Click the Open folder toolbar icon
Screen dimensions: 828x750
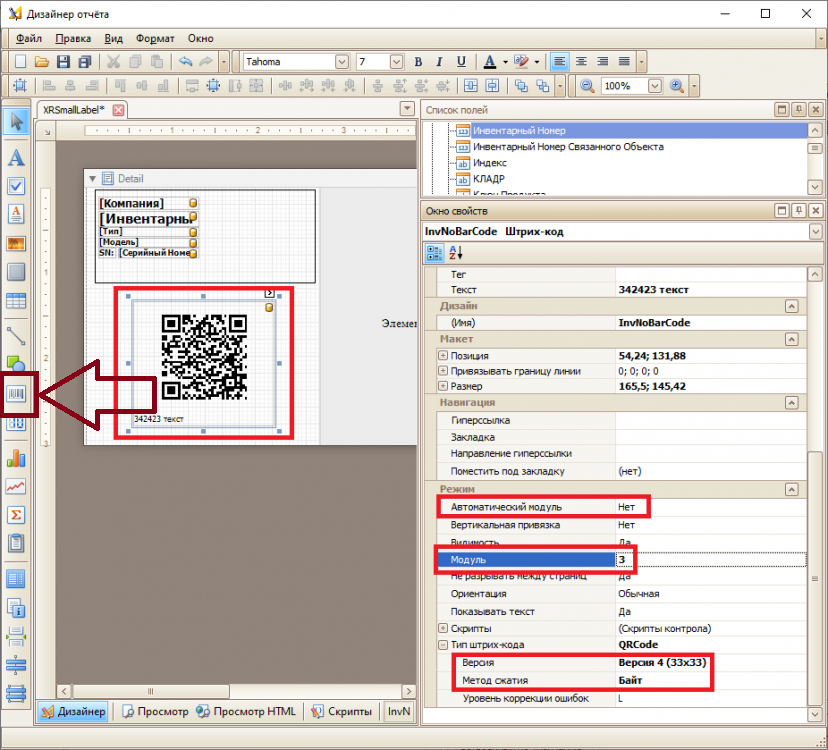tap(42, 61)
